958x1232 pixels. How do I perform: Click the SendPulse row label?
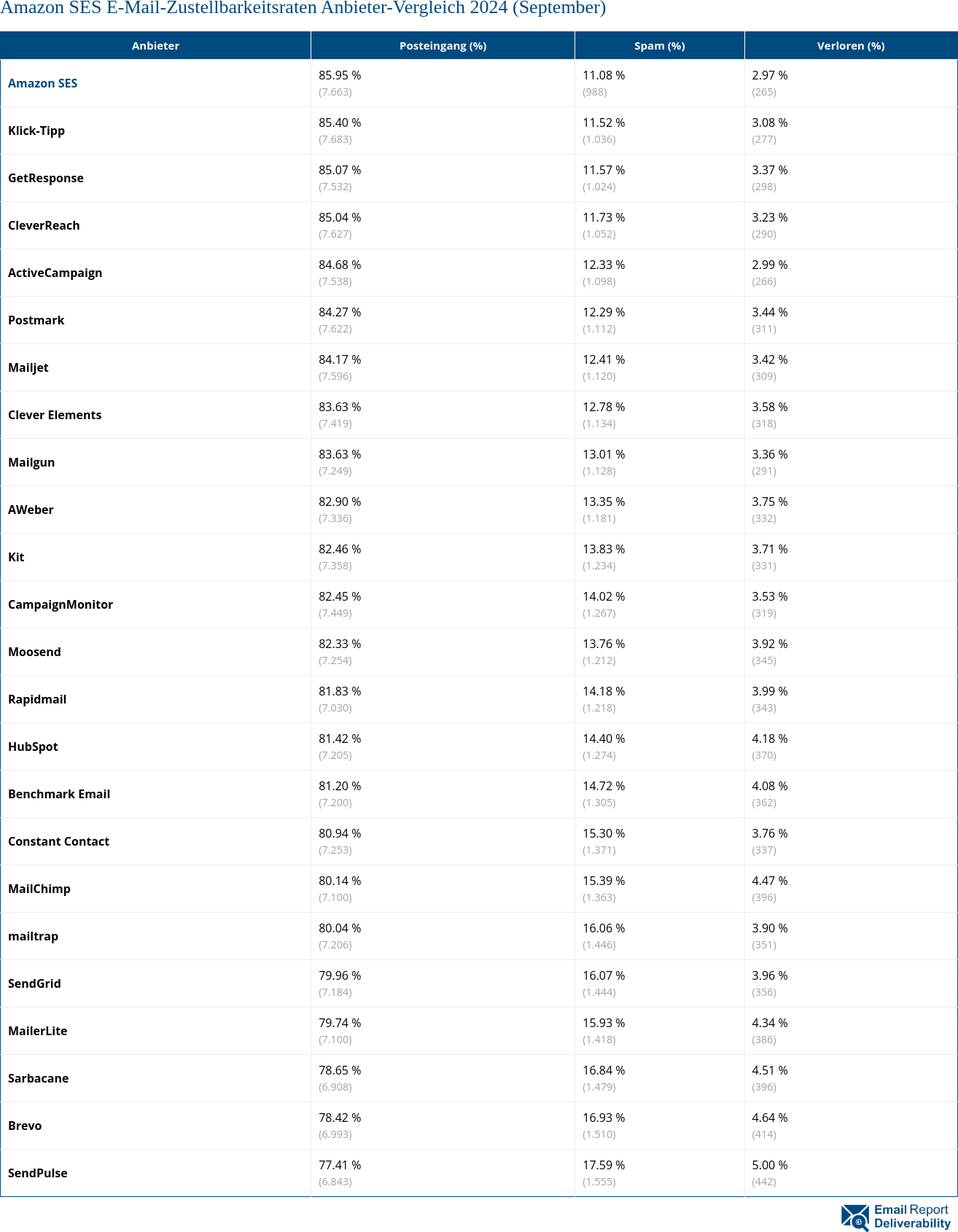click(x=38, y=1173)
